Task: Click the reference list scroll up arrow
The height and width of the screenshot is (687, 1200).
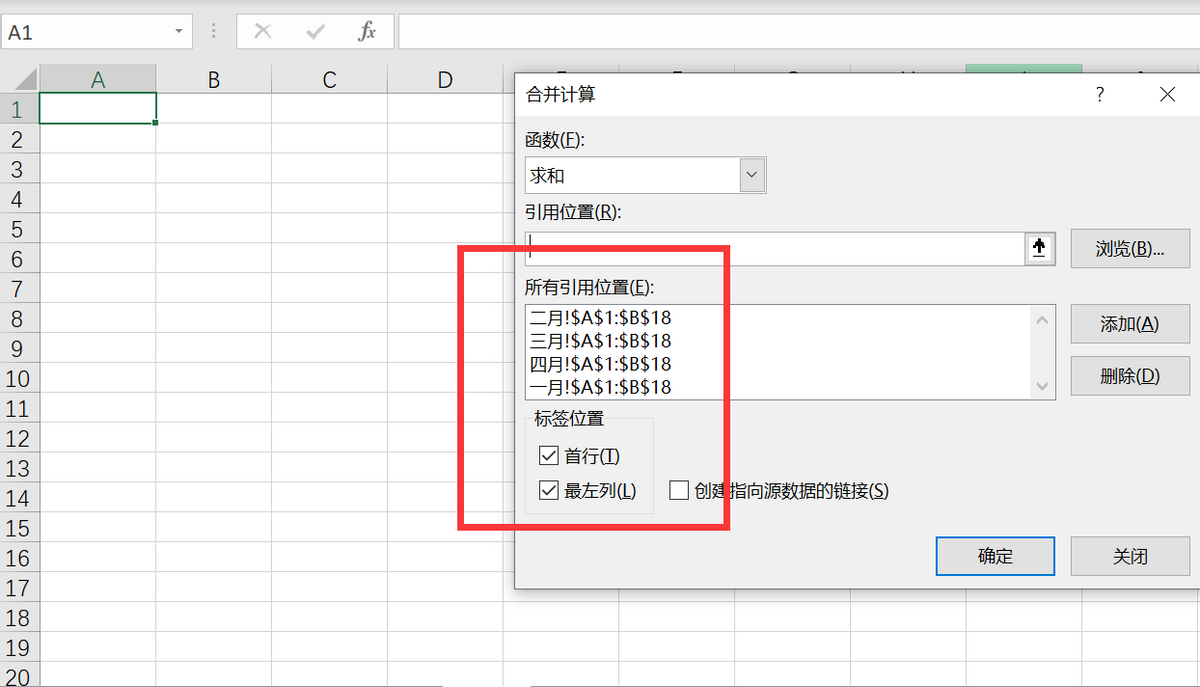Action: coord(1043,320)
